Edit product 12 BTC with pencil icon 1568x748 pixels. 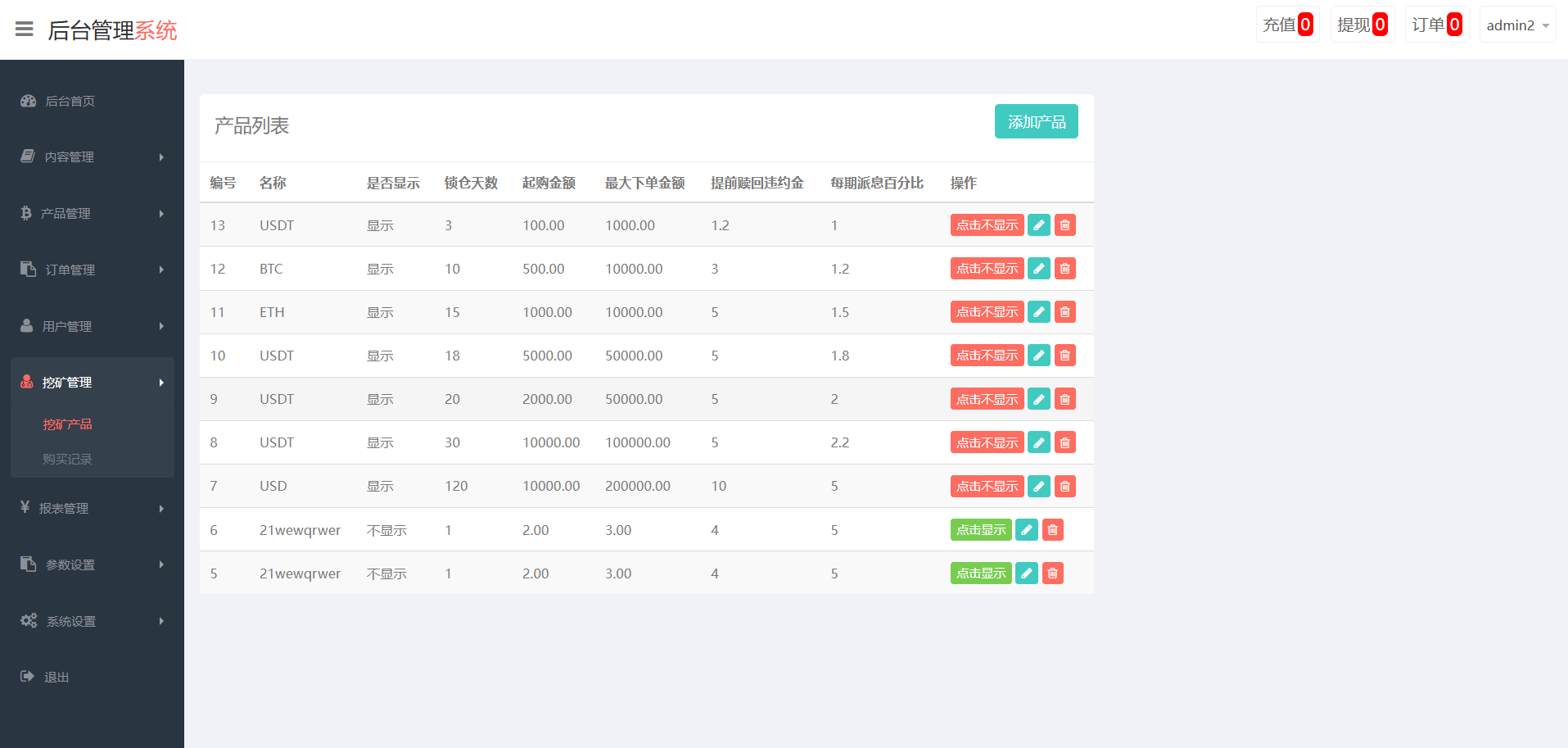(x=1038, y=268)
